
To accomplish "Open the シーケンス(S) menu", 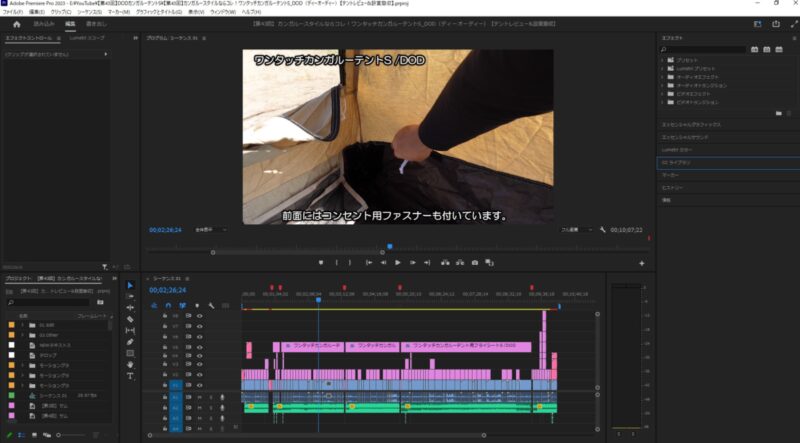I will [89, 12].
